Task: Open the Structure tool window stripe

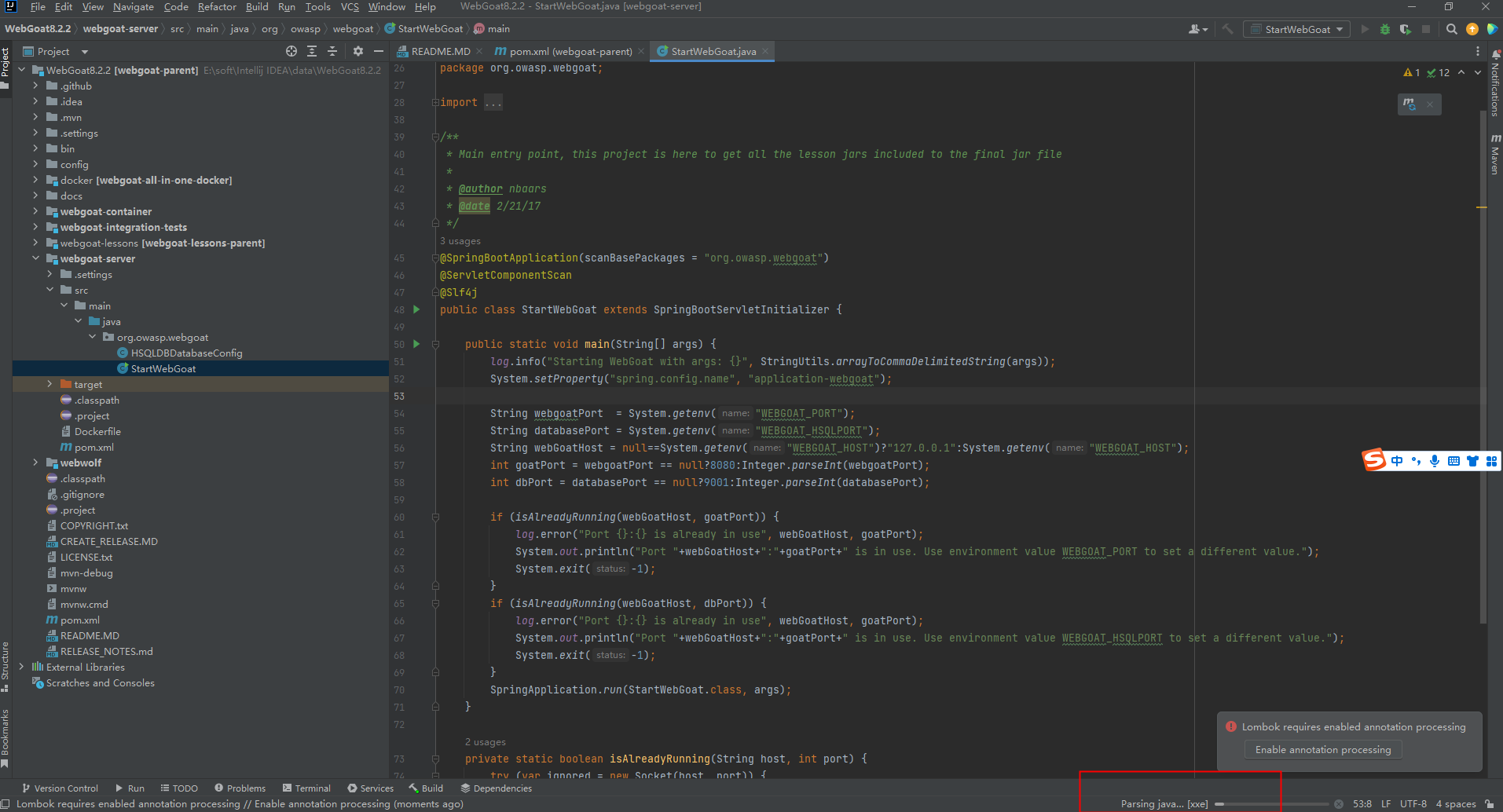Action: [x=5, y=667]
